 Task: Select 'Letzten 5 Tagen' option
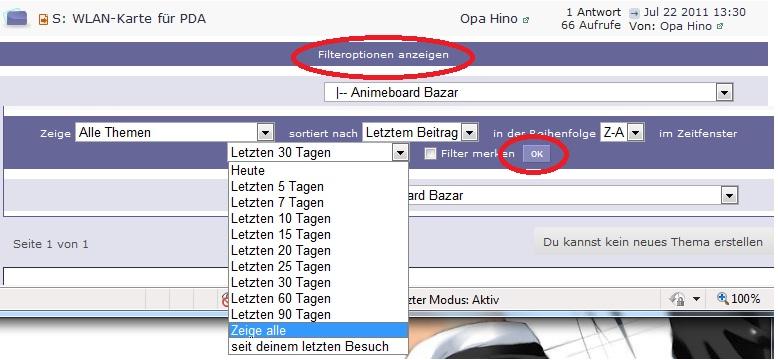(318, 187)
